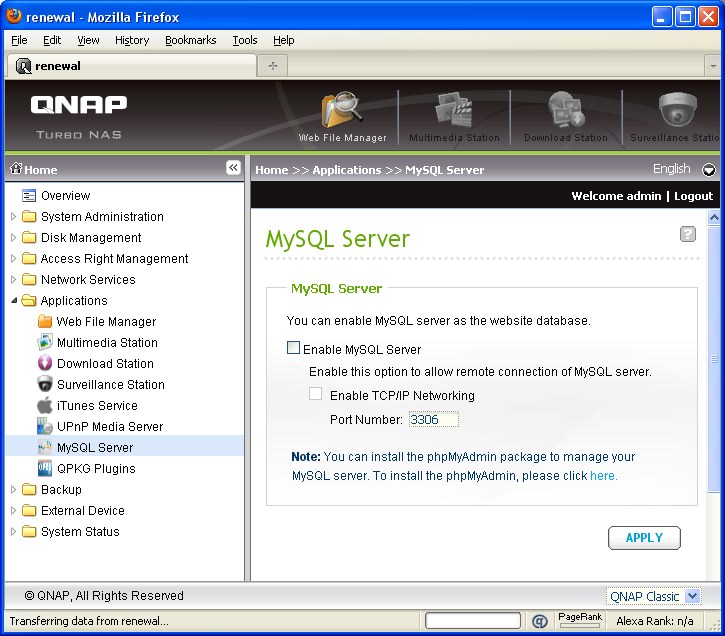
Task: Open the English language dropdown
Action: point(708,170)
